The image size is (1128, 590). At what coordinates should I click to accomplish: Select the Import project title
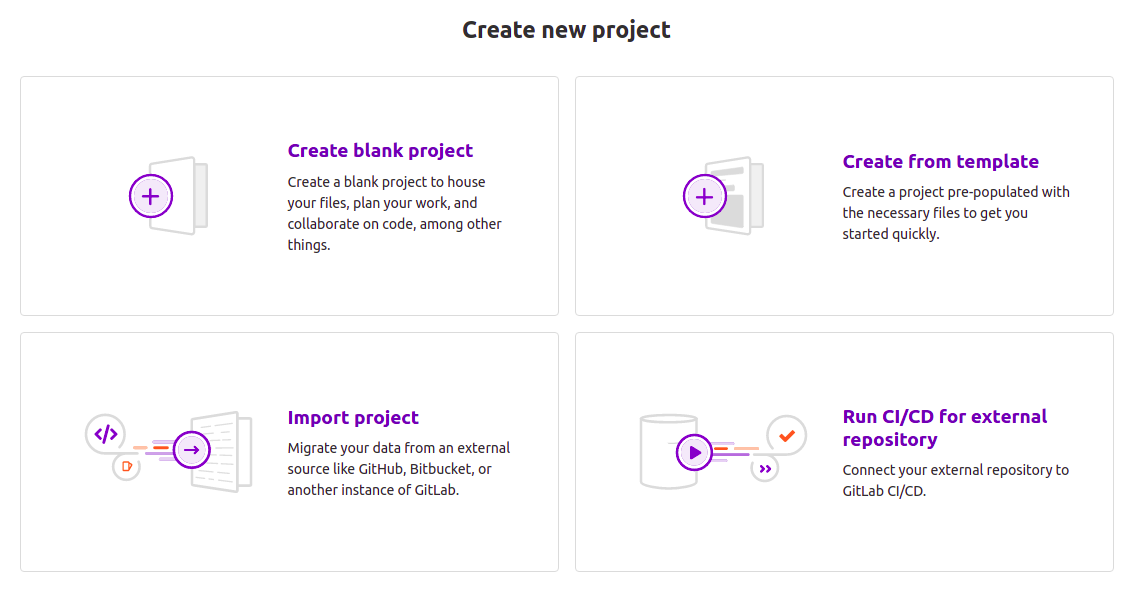tap(353, 418)
